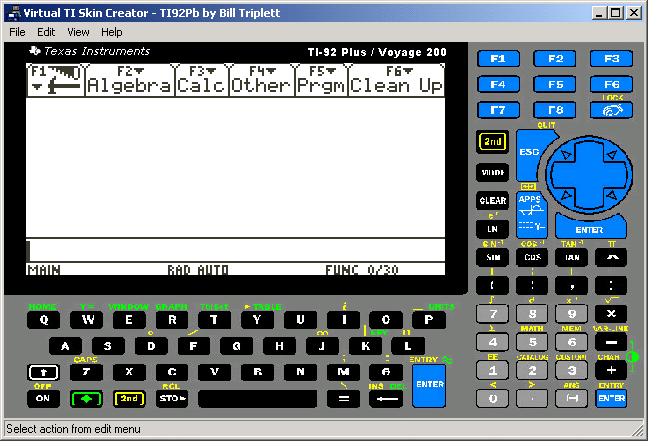Image resolution: width=648 pixels, height=441 pixels.
Task: Click the negative sign (−) key
Action: [572, 398]
